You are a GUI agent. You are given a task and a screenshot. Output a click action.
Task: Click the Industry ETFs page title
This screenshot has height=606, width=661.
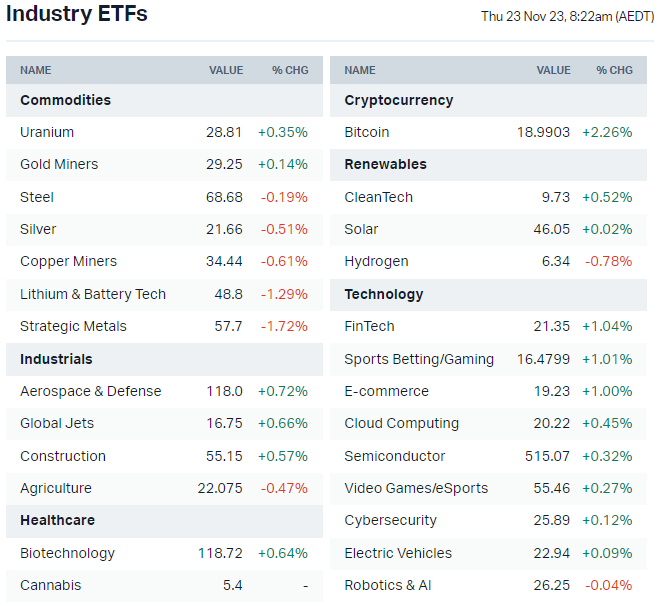[x=77, y=14]
